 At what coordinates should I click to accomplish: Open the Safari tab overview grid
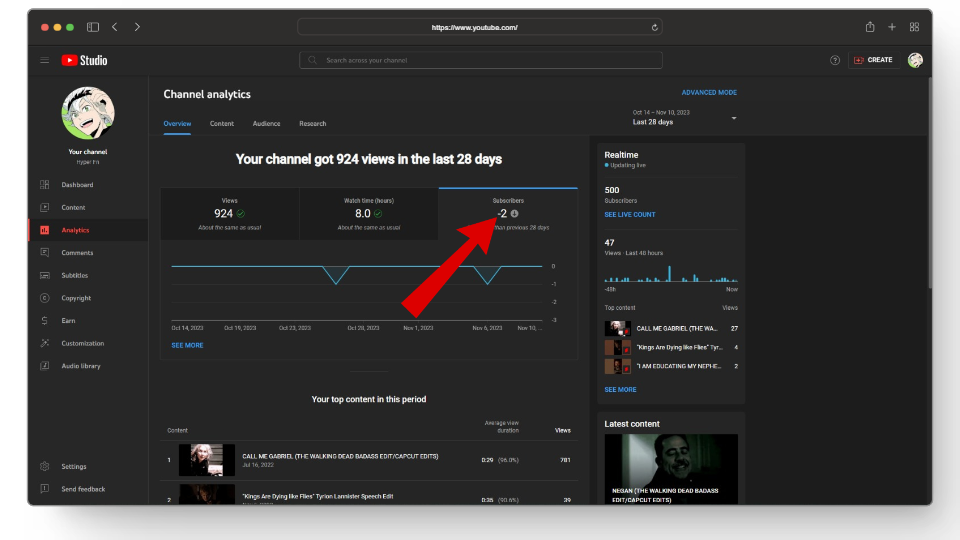coord(914,27)
